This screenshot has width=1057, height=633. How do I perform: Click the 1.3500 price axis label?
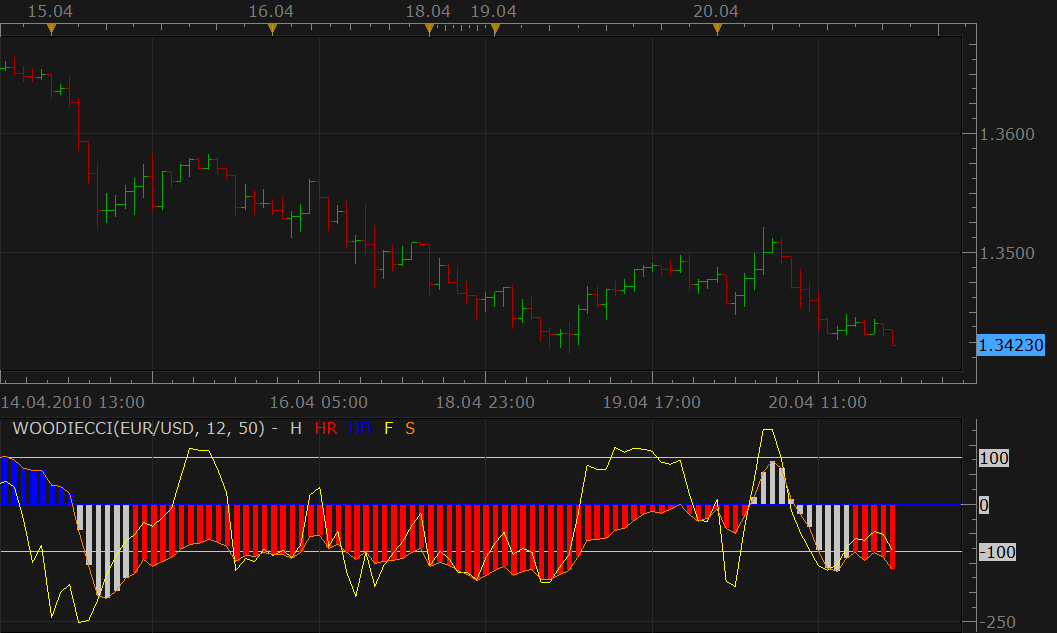[x=1006, y=253]
